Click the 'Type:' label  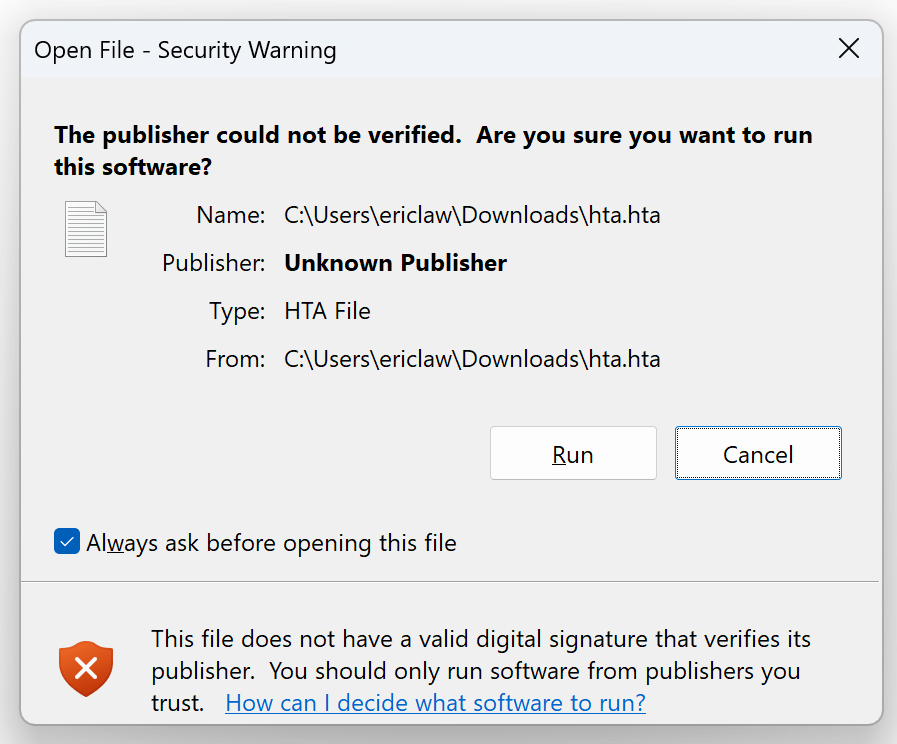point(237,312)
